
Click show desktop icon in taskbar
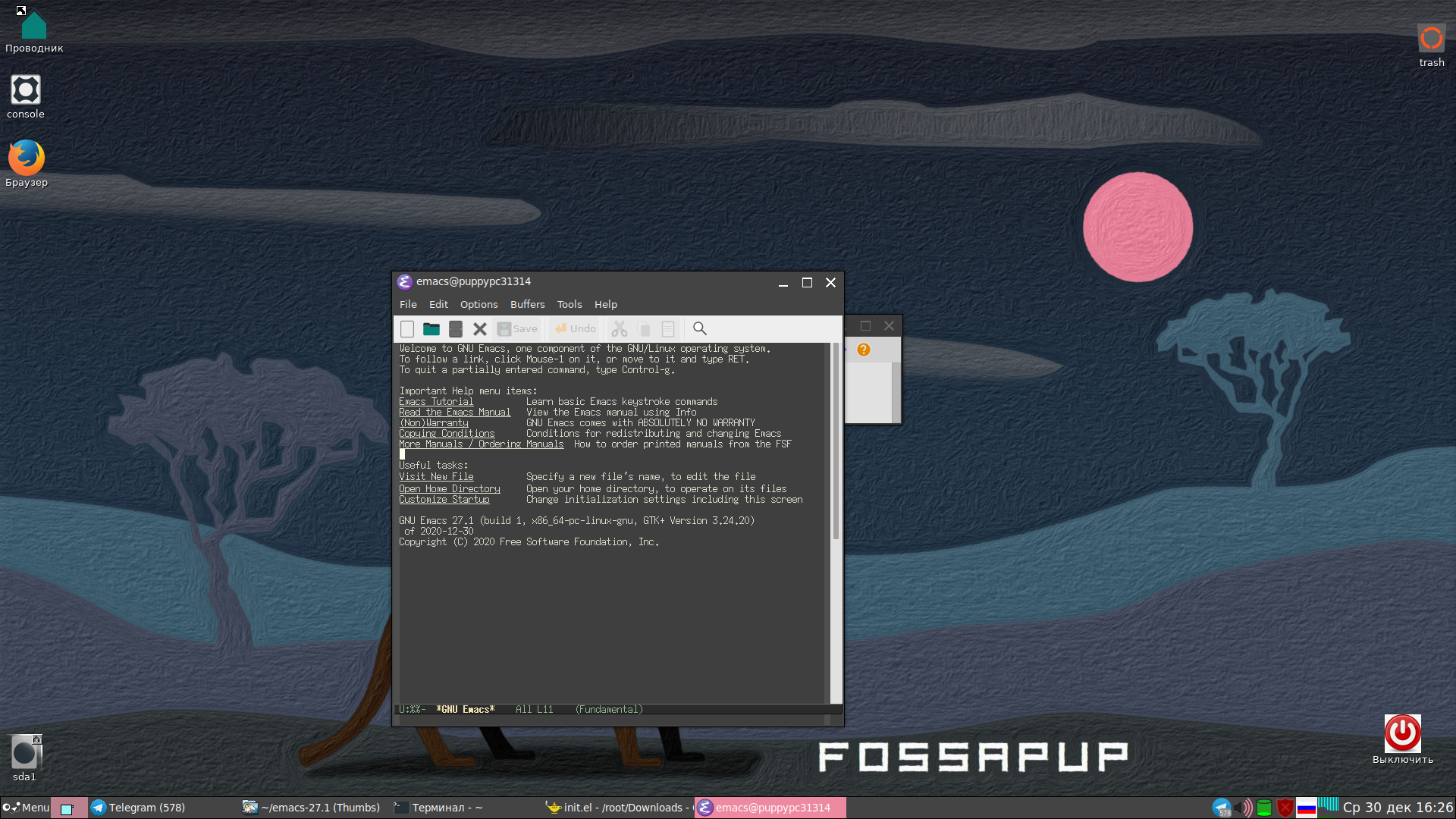coord(67,808)
